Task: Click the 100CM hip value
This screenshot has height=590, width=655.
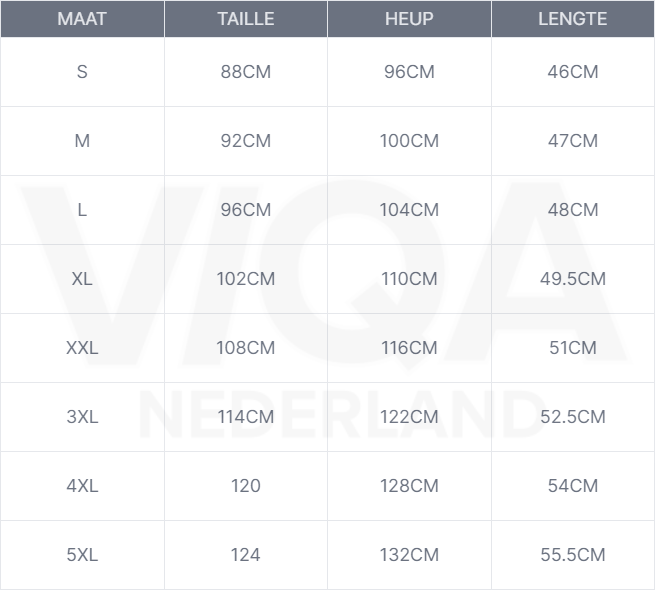Action: pyautogui.click(x=409, y=141)
